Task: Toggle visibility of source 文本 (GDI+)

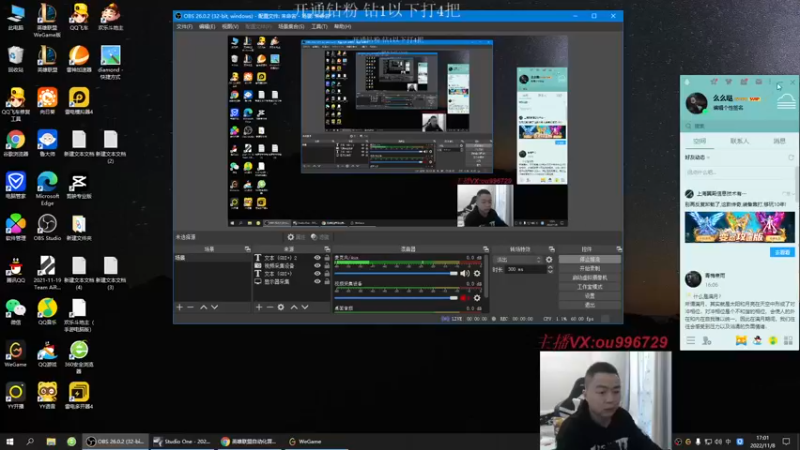Action: click(x=317, y=273)
